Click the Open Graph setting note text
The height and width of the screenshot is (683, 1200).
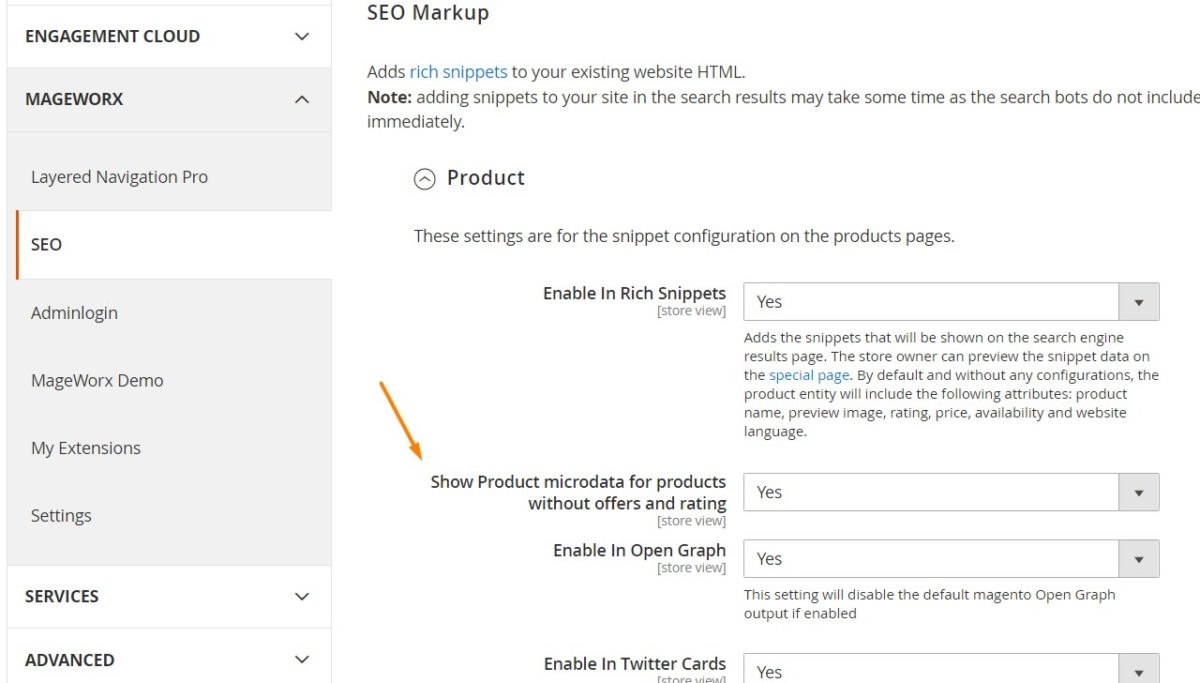point(929,603)
